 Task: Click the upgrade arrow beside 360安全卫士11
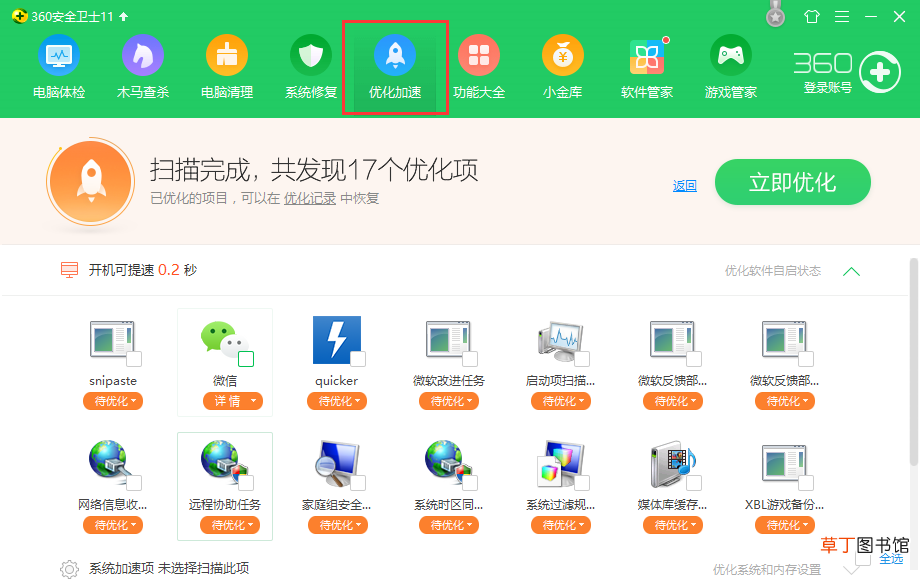point(123,16)
